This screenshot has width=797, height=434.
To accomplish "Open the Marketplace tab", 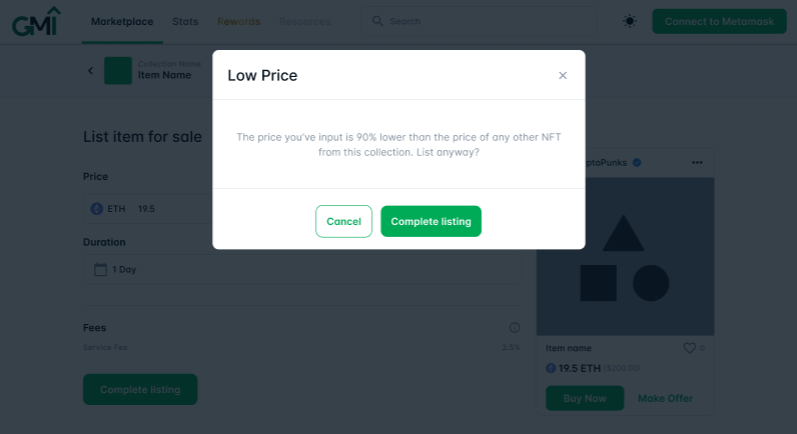I will (x=122, y=21).
